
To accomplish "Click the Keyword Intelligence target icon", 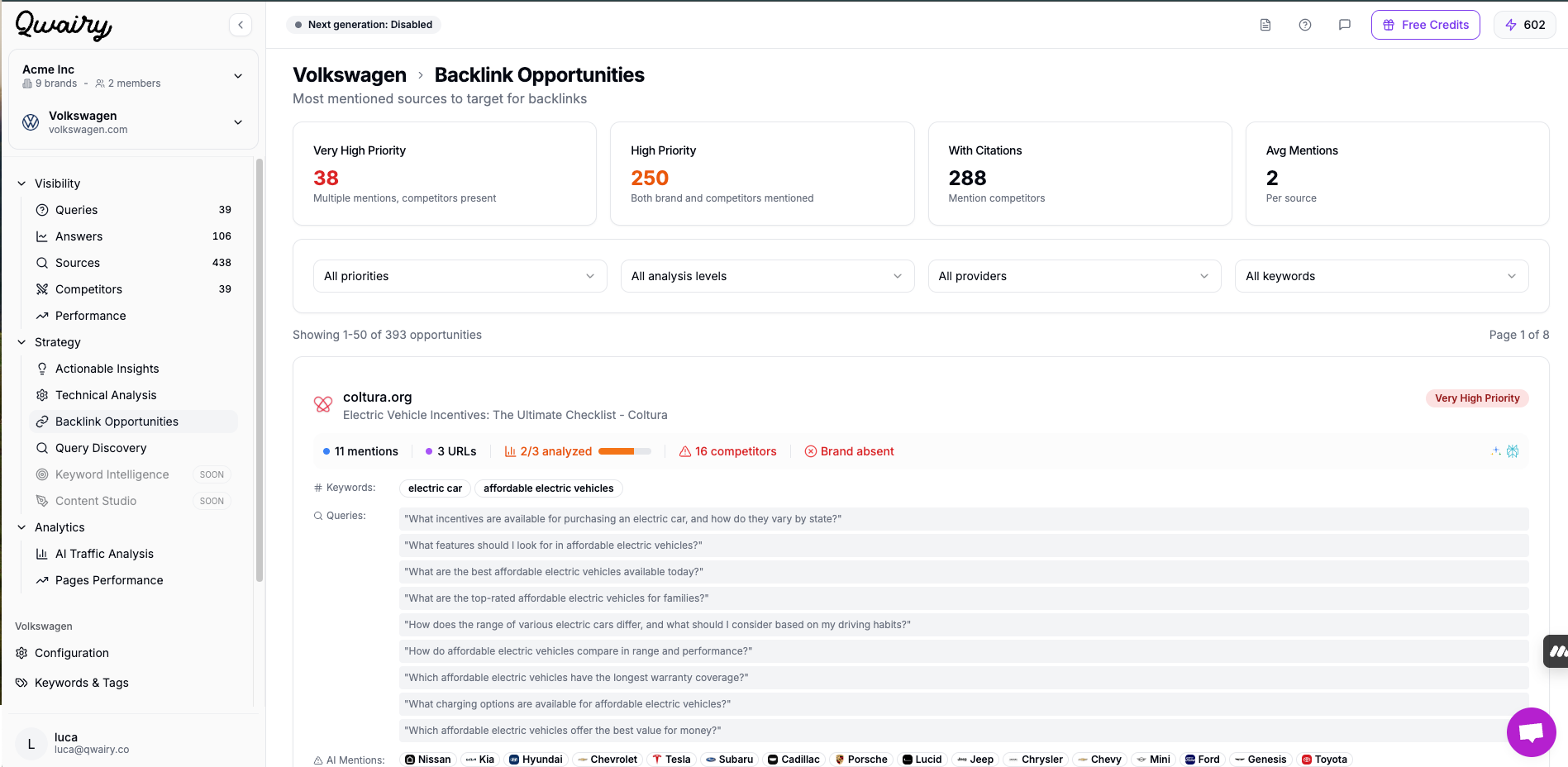I will click(x=42, y=474).
